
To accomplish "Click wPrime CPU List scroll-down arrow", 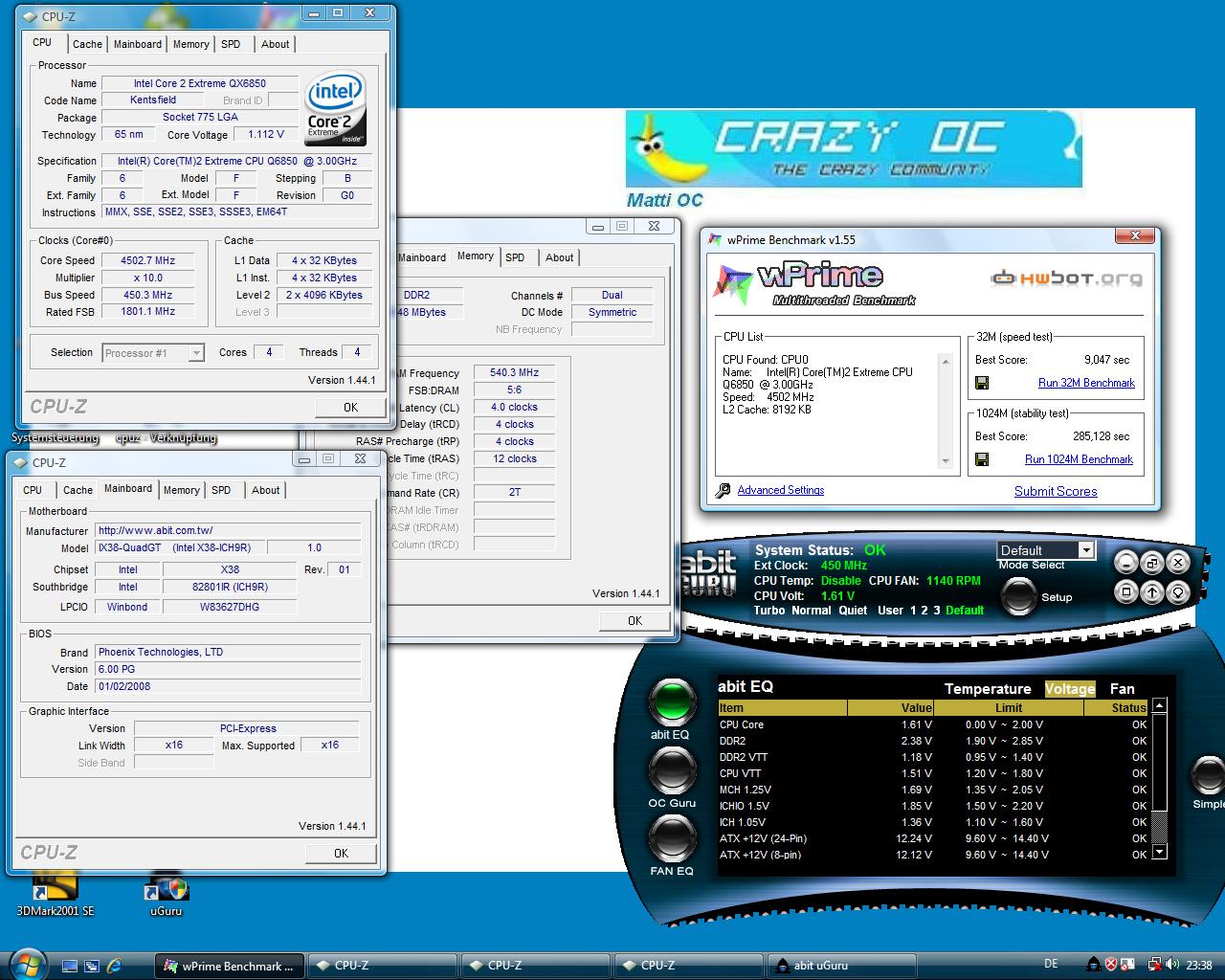I will 946,461.
